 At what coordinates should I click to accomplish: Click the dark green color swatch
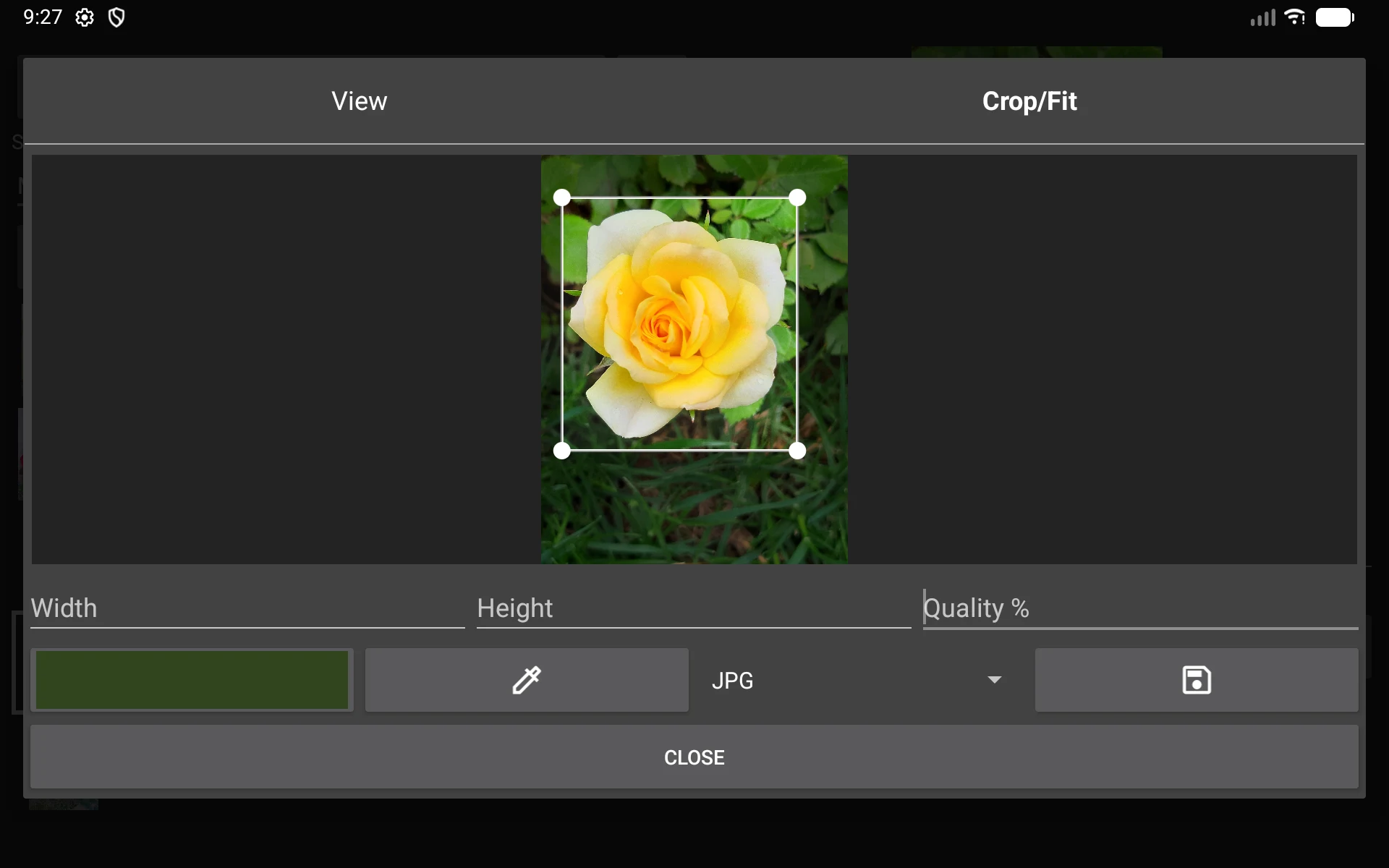point(192,680)
